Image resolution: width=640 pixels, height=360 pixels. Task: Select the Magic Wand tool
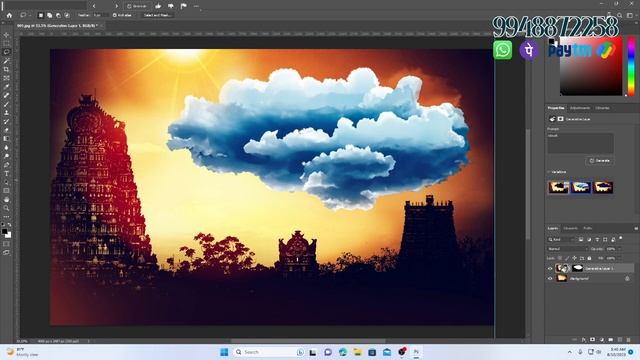click(6, 61)
